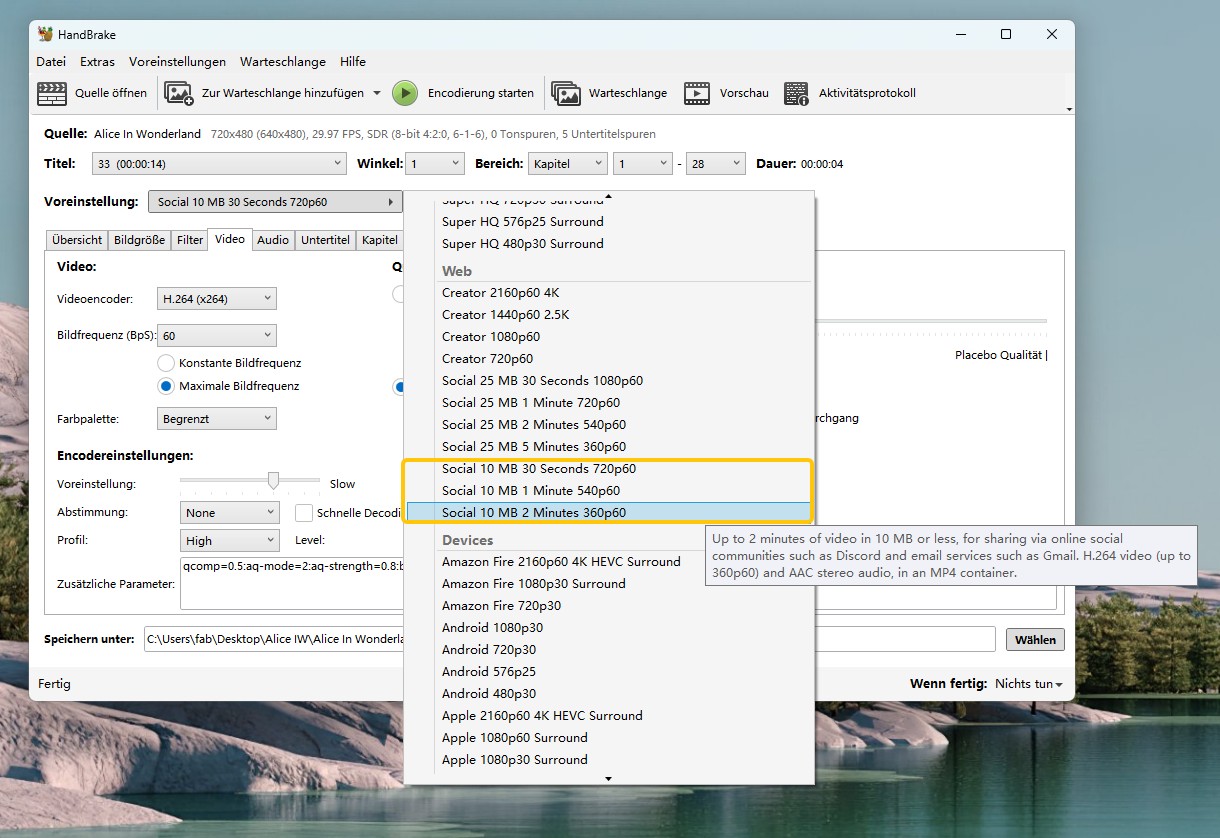Open the Bereich Kapitel dropdown
1220x838 pixels.
click(568, 163)
